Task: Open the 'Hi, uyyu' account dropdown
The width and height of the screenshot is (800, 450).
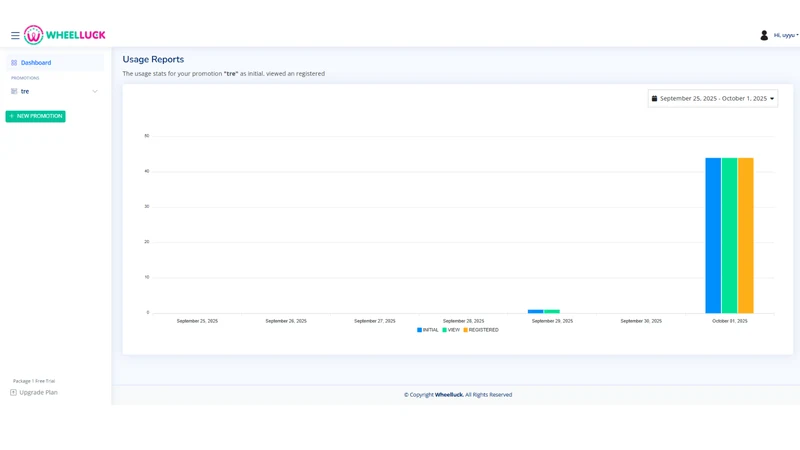Action: point(786,35)
